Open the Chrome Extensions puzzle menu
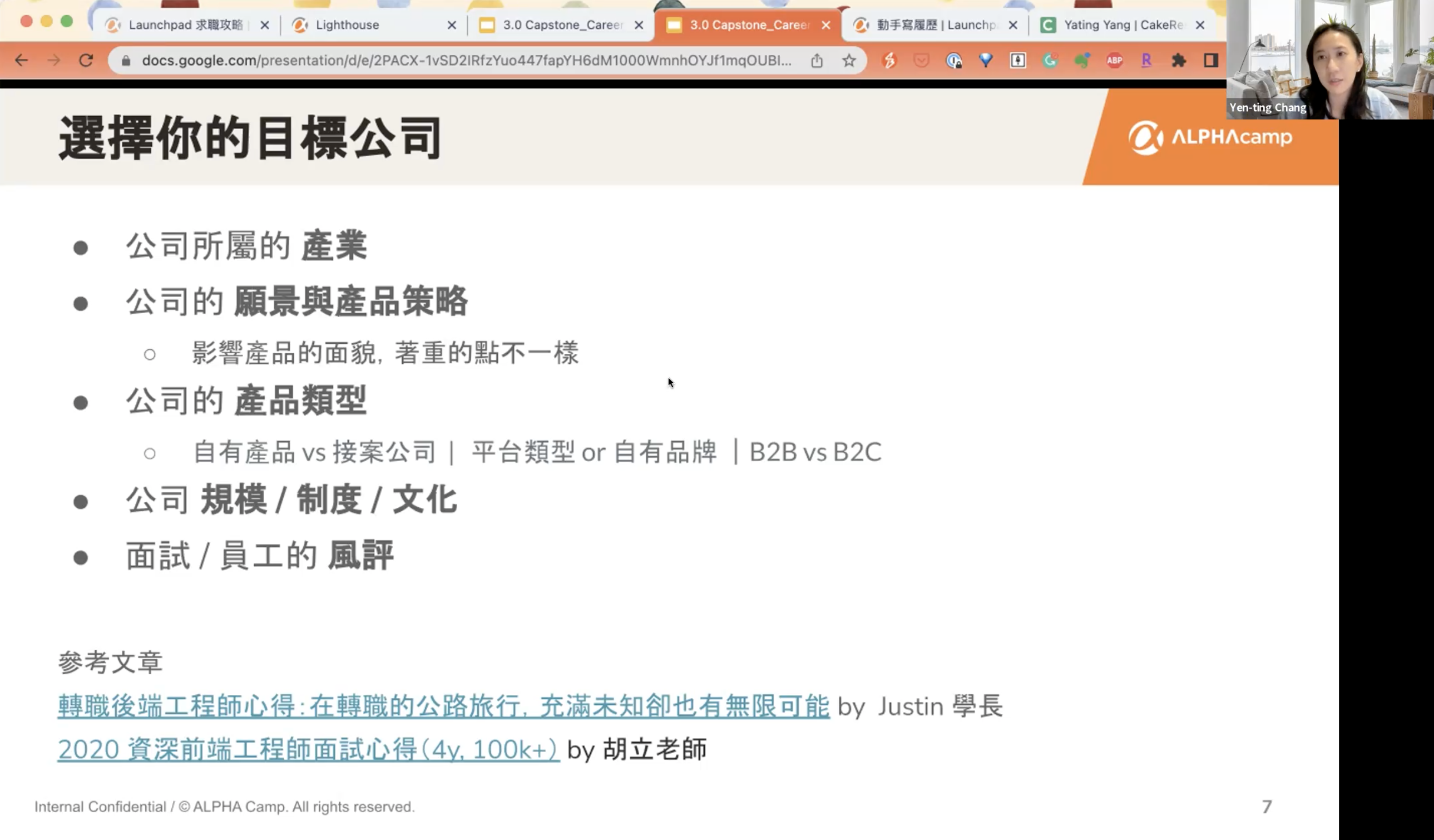1434x840 pixels. [1179, 60]
